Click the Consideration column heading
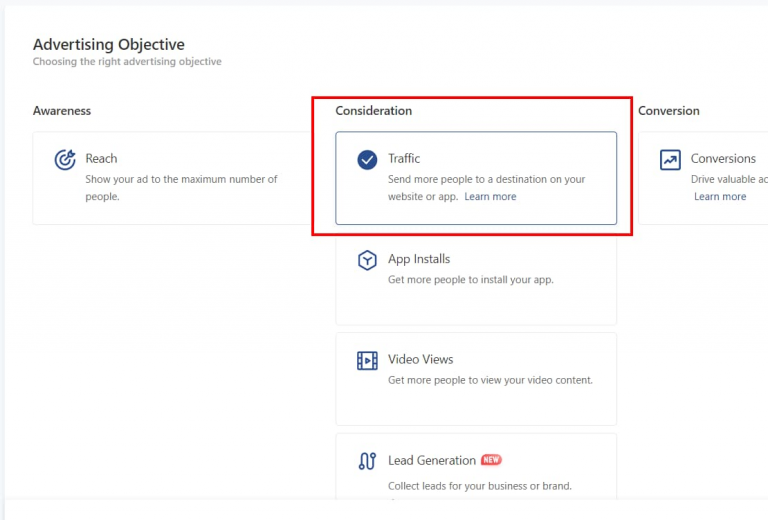The height and width of the screenshot is (520, 768). click(x=373, y=111)
